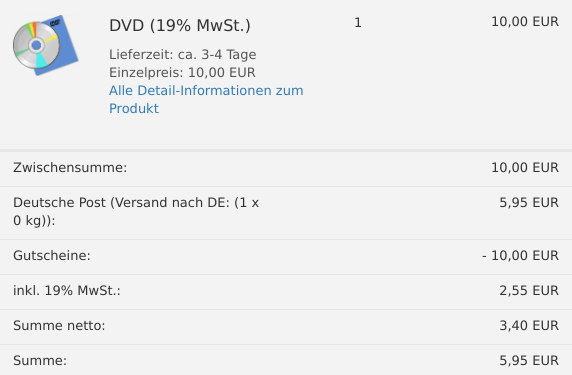Click the DVD product thumbnail image
This screenshot has width=572, height=375.
click(46, 45)
